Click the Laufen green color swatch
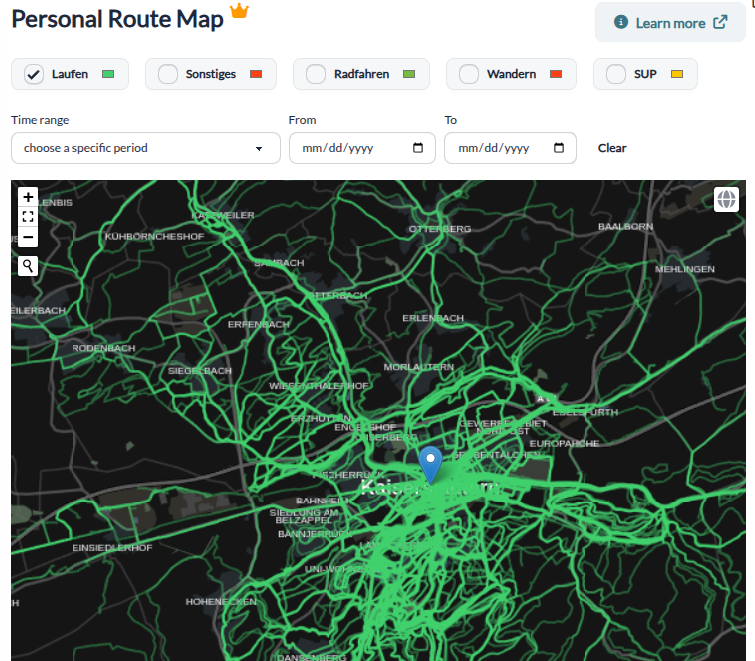 [108, 74]
